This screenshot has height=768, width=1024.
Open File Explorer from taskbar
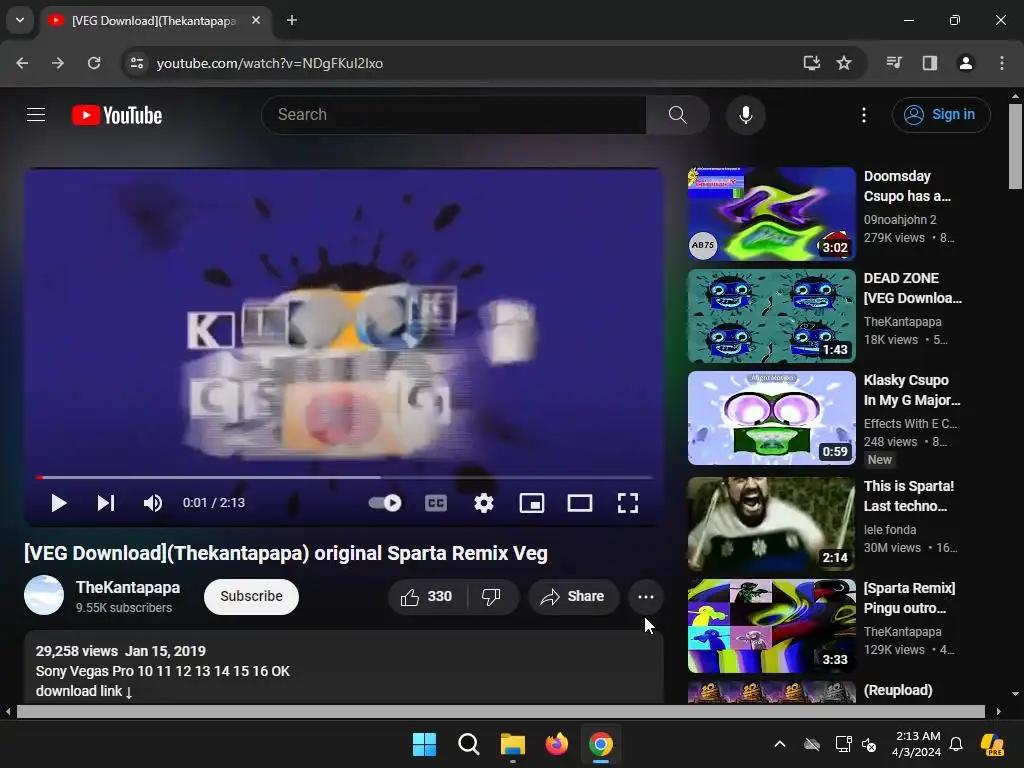tap(513, 744)
